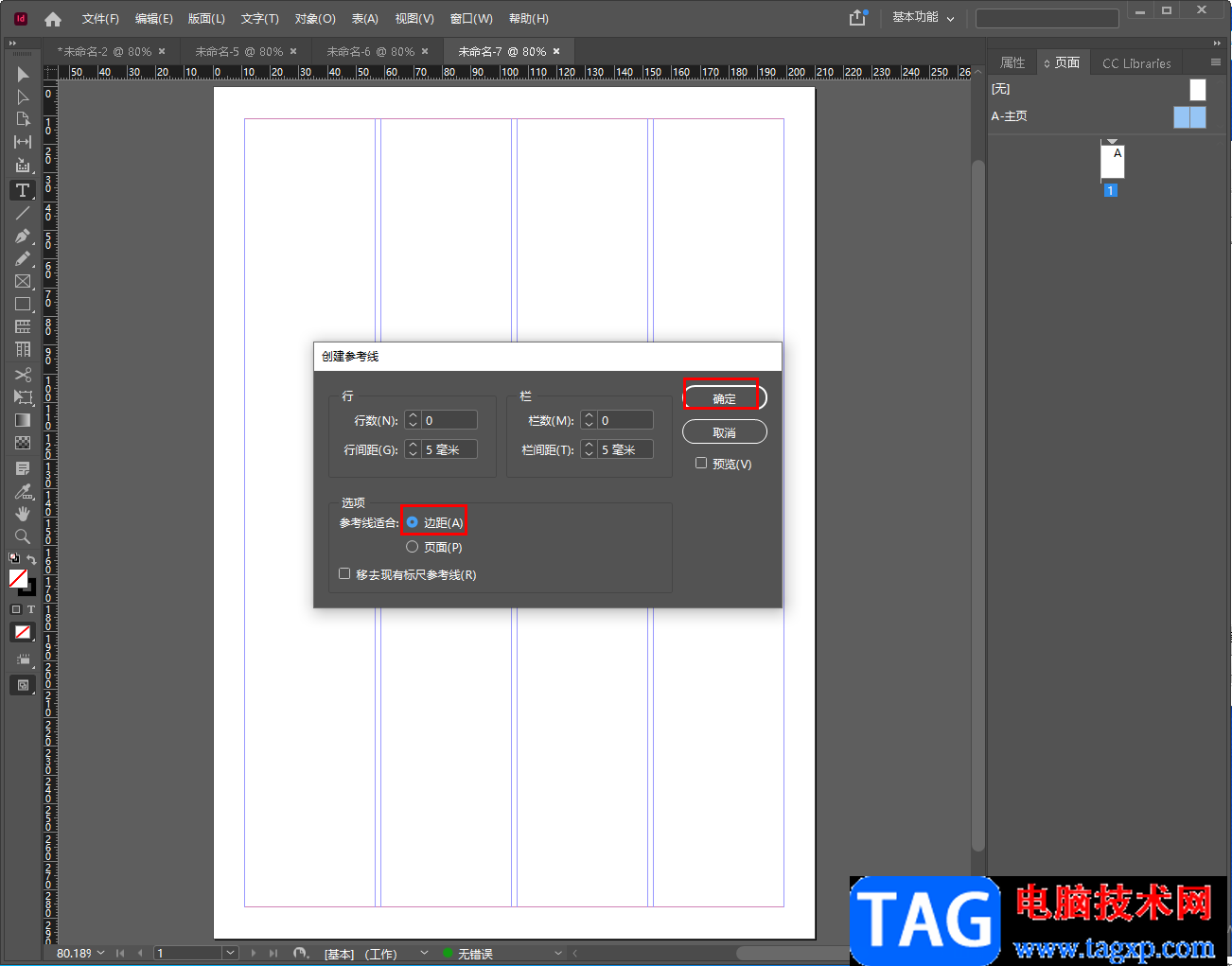This screenshot has height=966, width=1232.
Task: Select the Line tool
Action: 23,214
